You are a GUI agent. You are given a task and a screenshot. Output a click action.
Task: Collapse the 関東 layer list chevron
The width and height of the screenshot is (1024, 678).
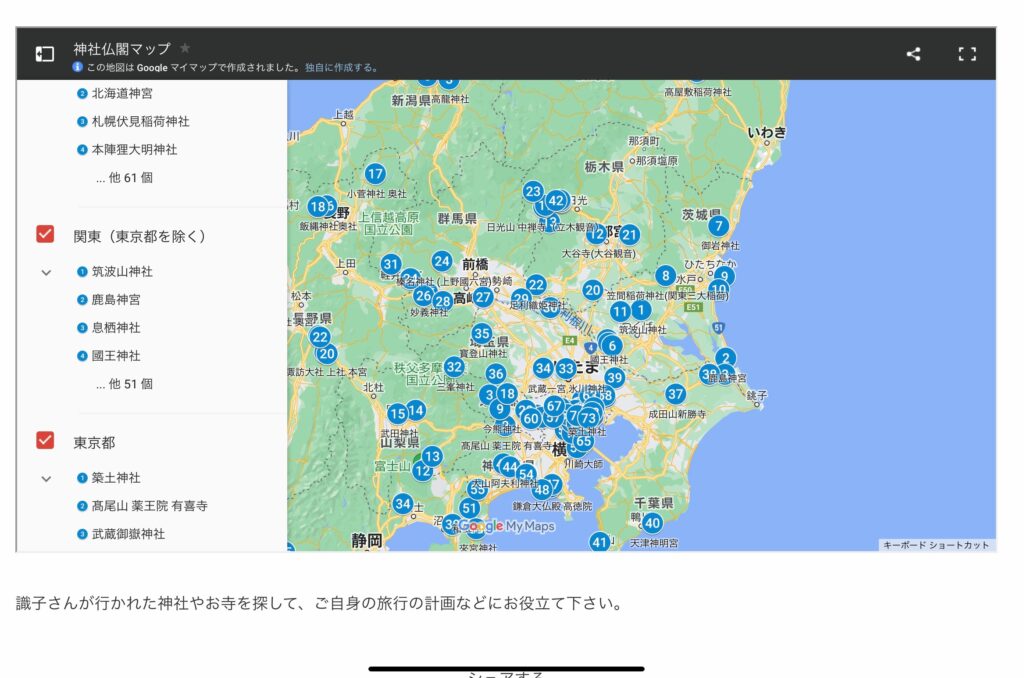[x=46, y=272]
